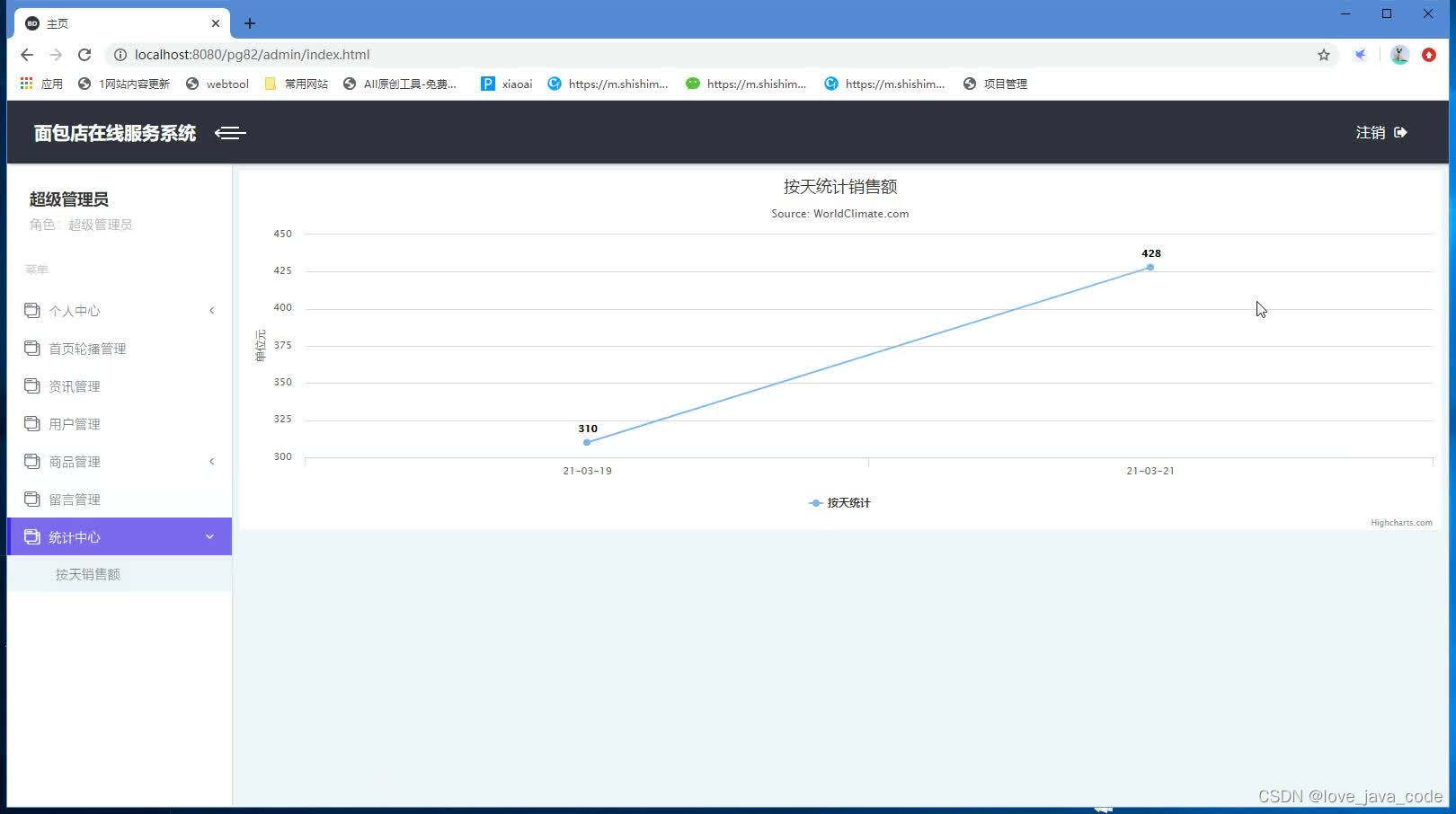The height and width of the screenshot is (814, 1456).
Task: Click the Source: WorldClimate.com subtitle
Action: [840, 214]
